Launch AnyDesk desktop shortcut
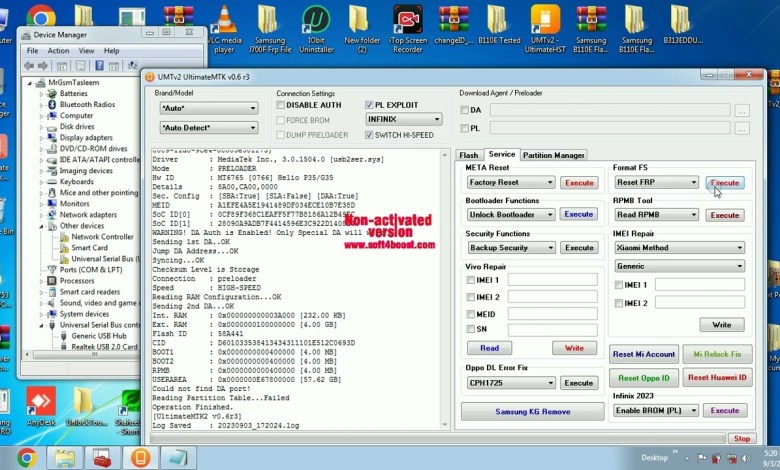Screen dimensions: 780x470 tap(41, 406)
